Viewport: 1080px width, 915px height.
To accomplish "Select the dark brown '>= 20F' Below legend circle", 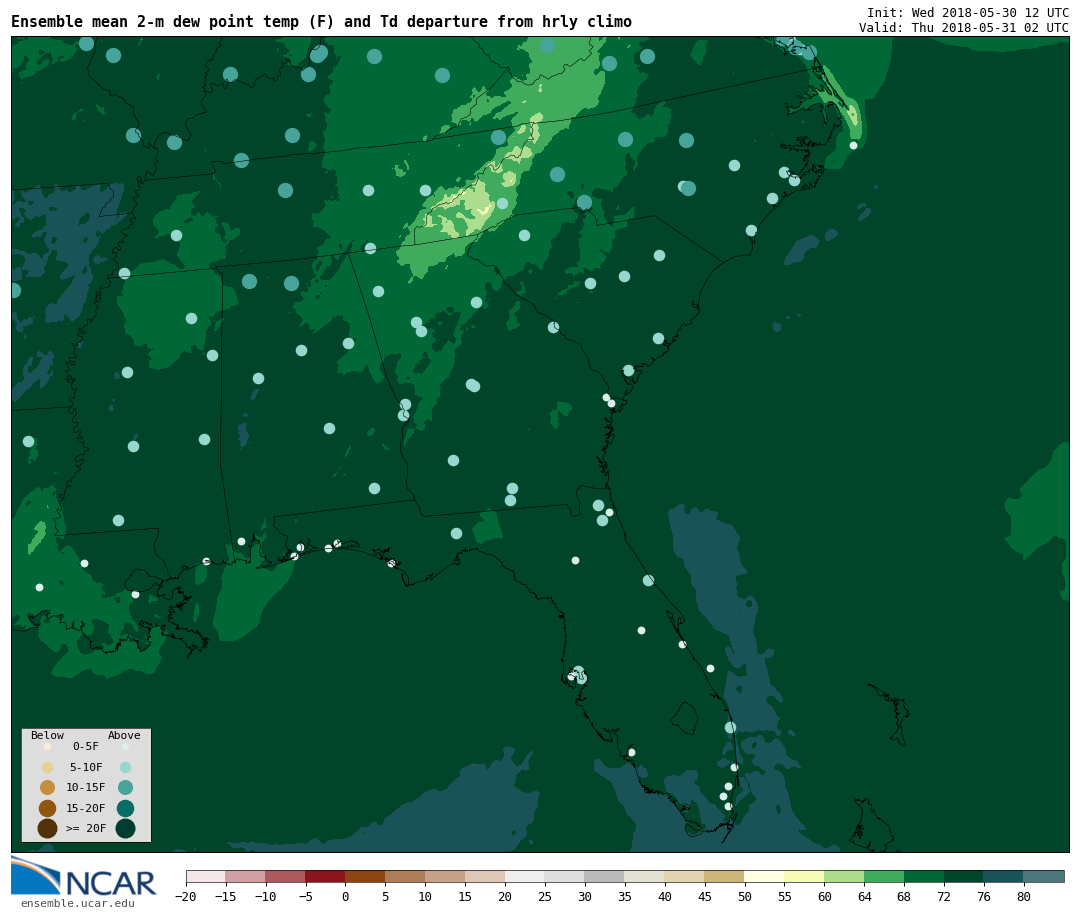I will coord(47,828).
